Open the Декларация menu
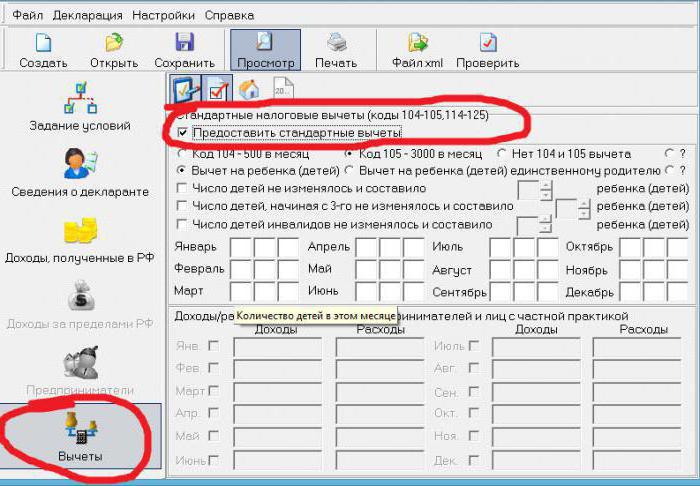The width and height of the screenshot is (700, 486). pyautogui.click(x=88, y=15)
